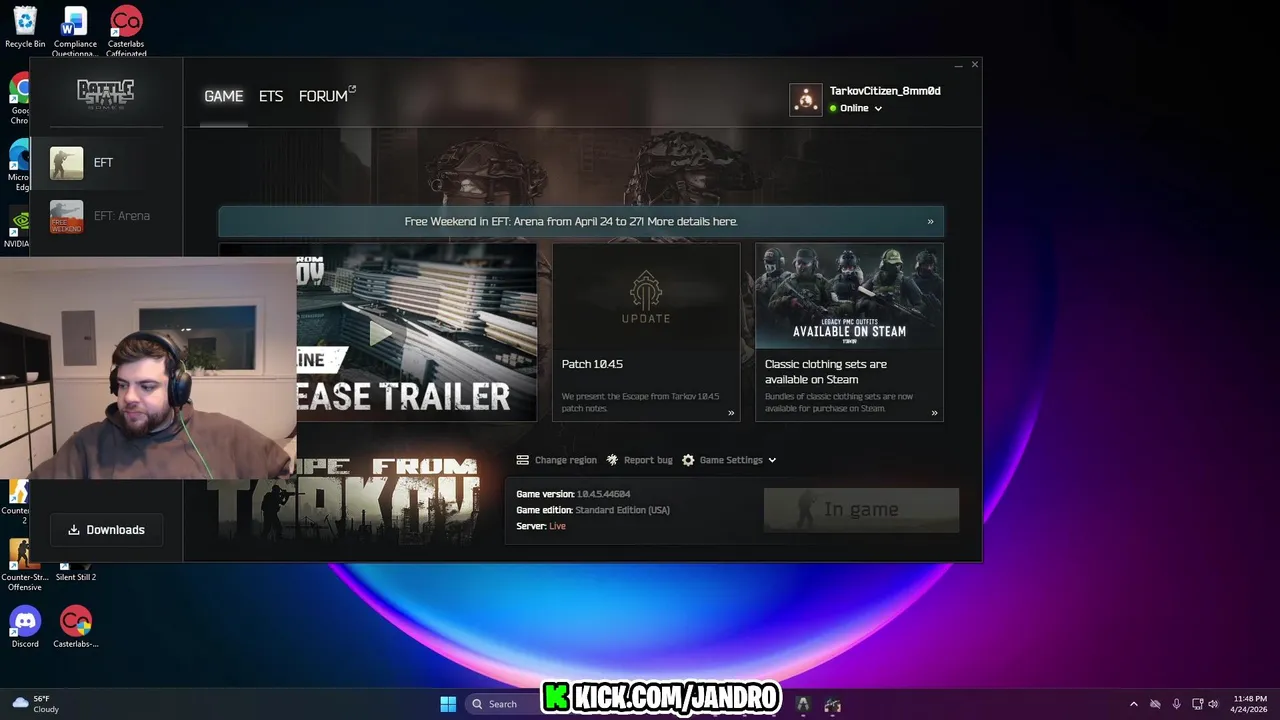This screenshot has height=720, width=1280.
Task: Click the display cast tray icon
Action: (1198, 704)
